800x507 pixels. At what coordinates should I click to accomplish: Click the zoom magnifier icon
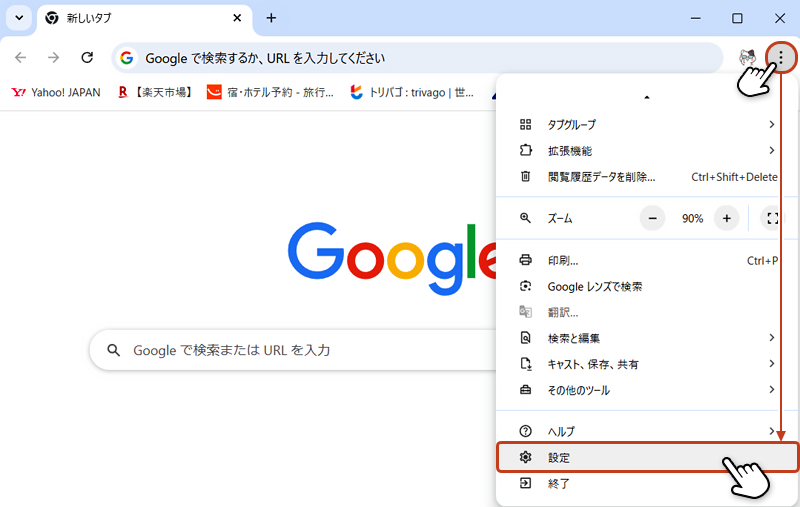click(526, 218)
